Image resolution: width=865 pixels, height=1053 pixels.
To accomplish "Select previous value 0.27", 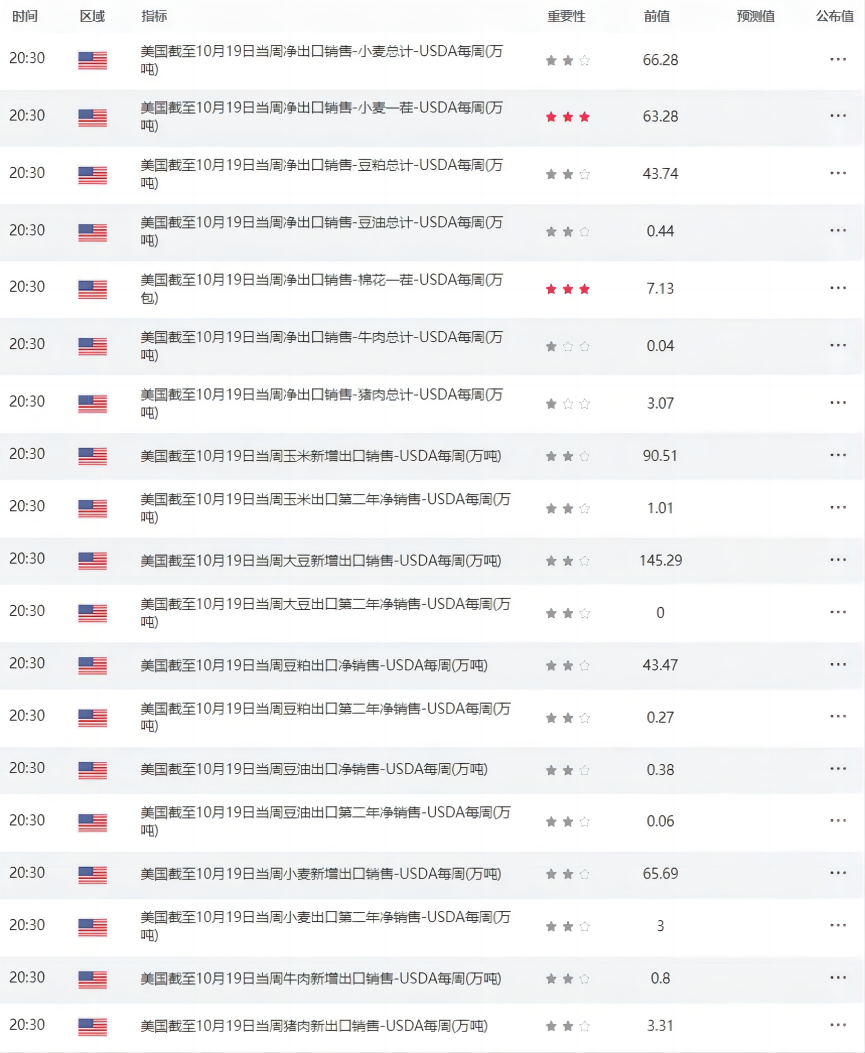I will tap(660, 717).
